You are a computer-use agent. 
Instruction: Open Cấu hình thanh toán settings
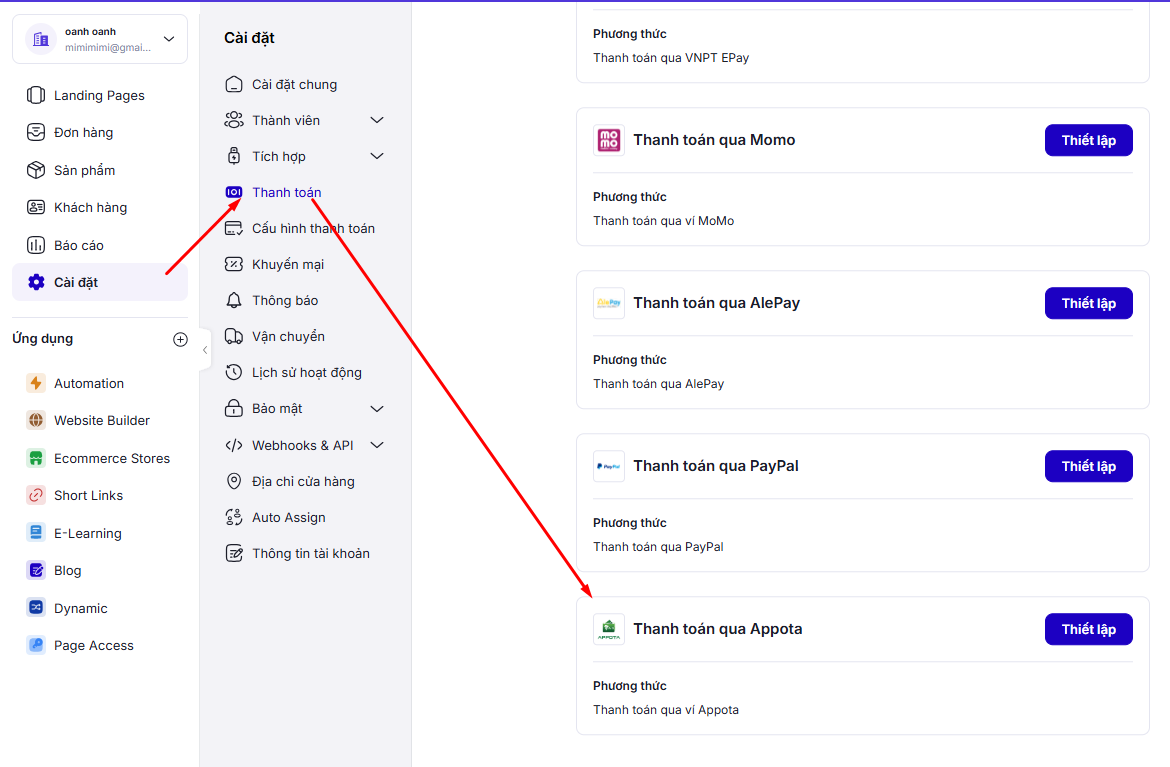(312, 228)
